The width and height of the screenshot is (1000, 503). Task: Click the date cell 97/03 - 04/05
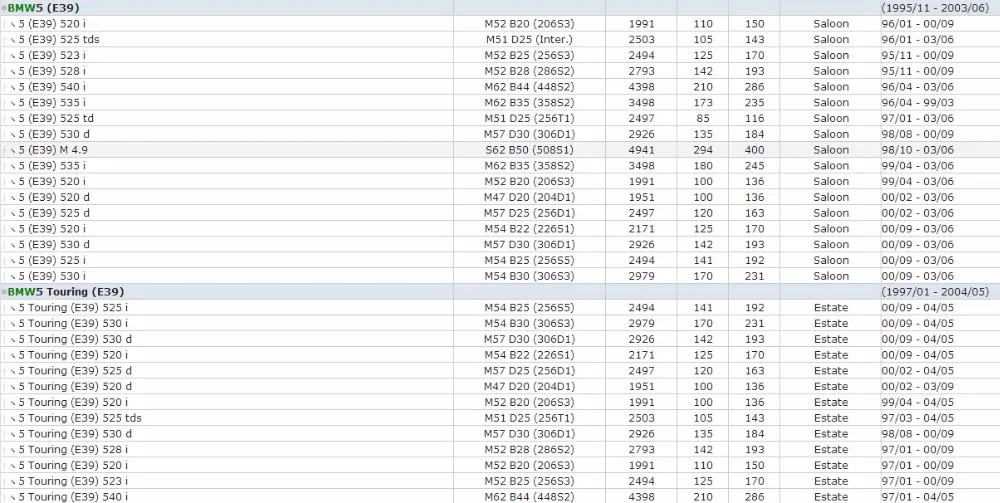(918, 418)
